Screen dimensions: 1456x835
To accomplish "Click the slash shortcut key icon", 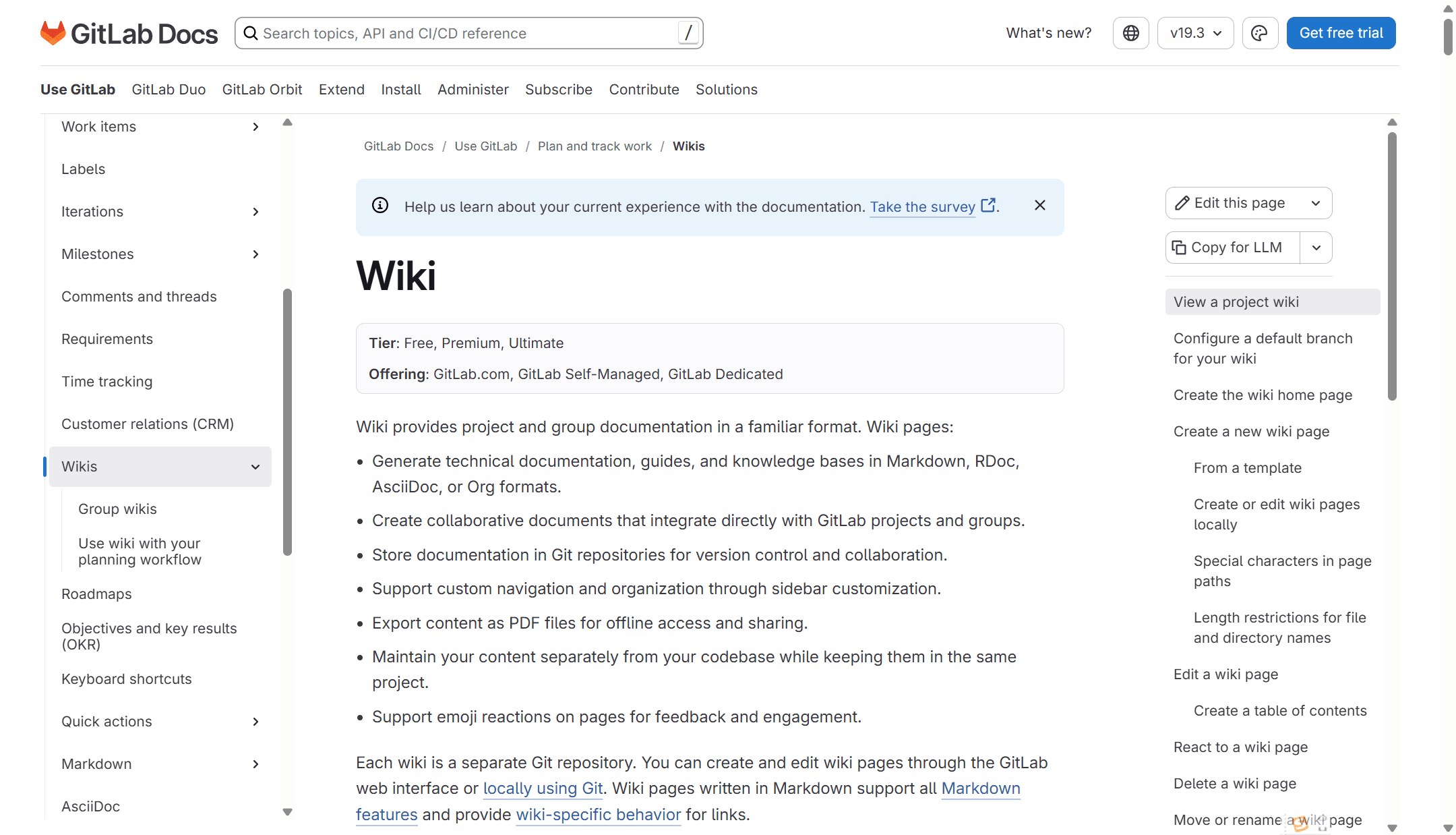I will tap(688, 33).
